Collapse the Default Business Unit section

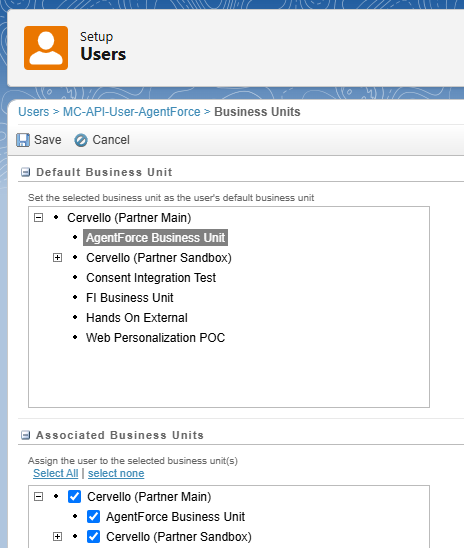pyautogui.click(x=26, y=172)
